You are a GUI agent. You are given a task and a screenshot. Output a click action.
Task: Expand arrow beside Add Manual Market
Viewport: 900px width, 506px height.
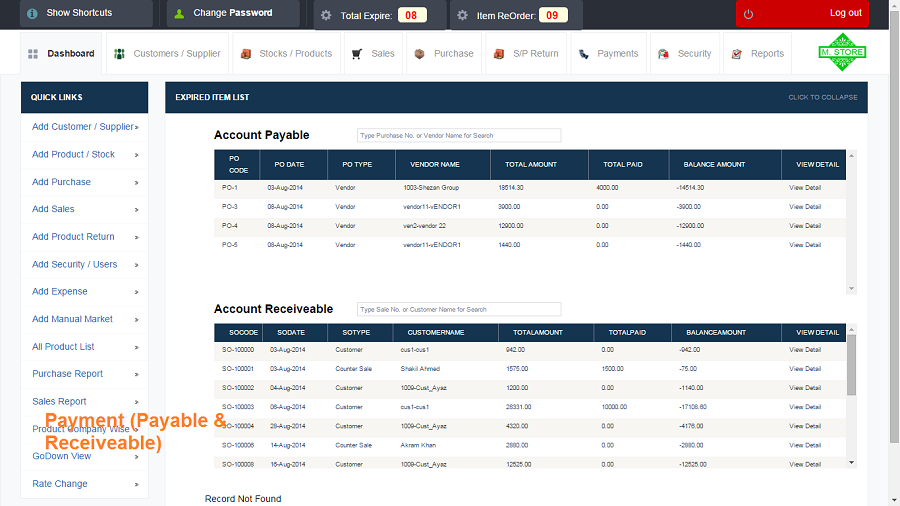(x=137, y=320)
